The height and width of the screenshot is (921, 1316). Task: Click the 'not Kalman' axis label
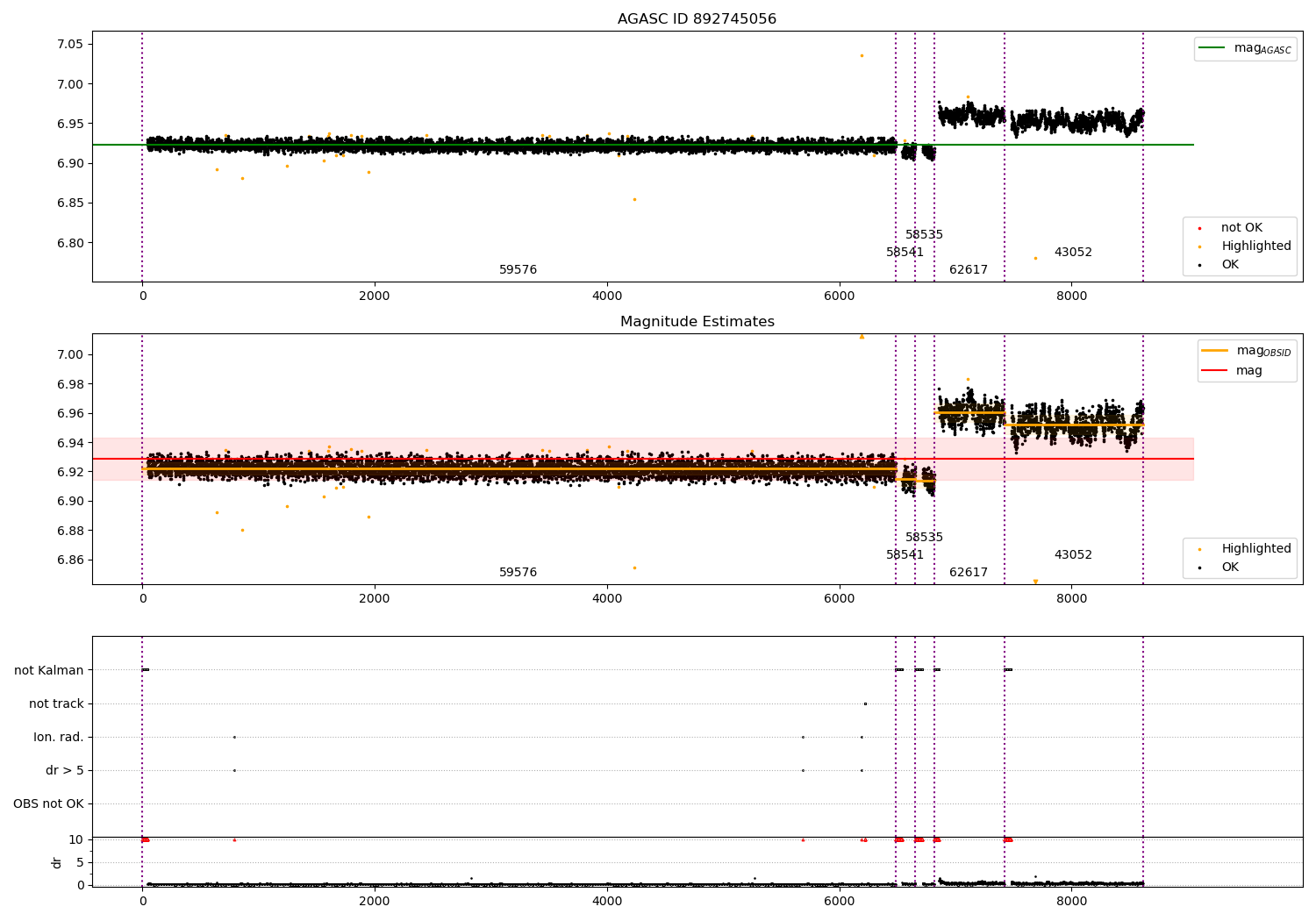pos(49,670)
